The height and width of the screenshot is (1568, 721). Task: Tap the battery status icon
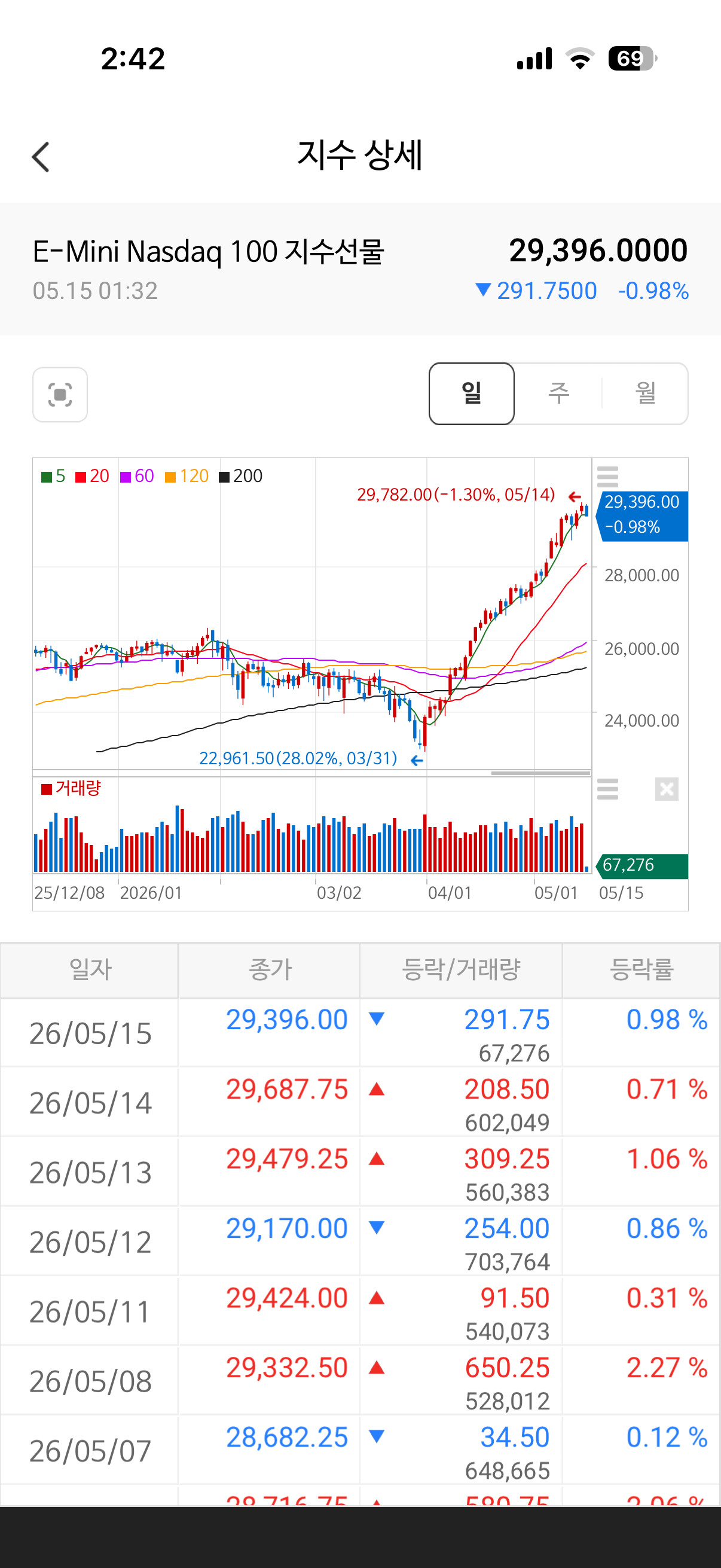pyautogui.click(x=633, y=59)
